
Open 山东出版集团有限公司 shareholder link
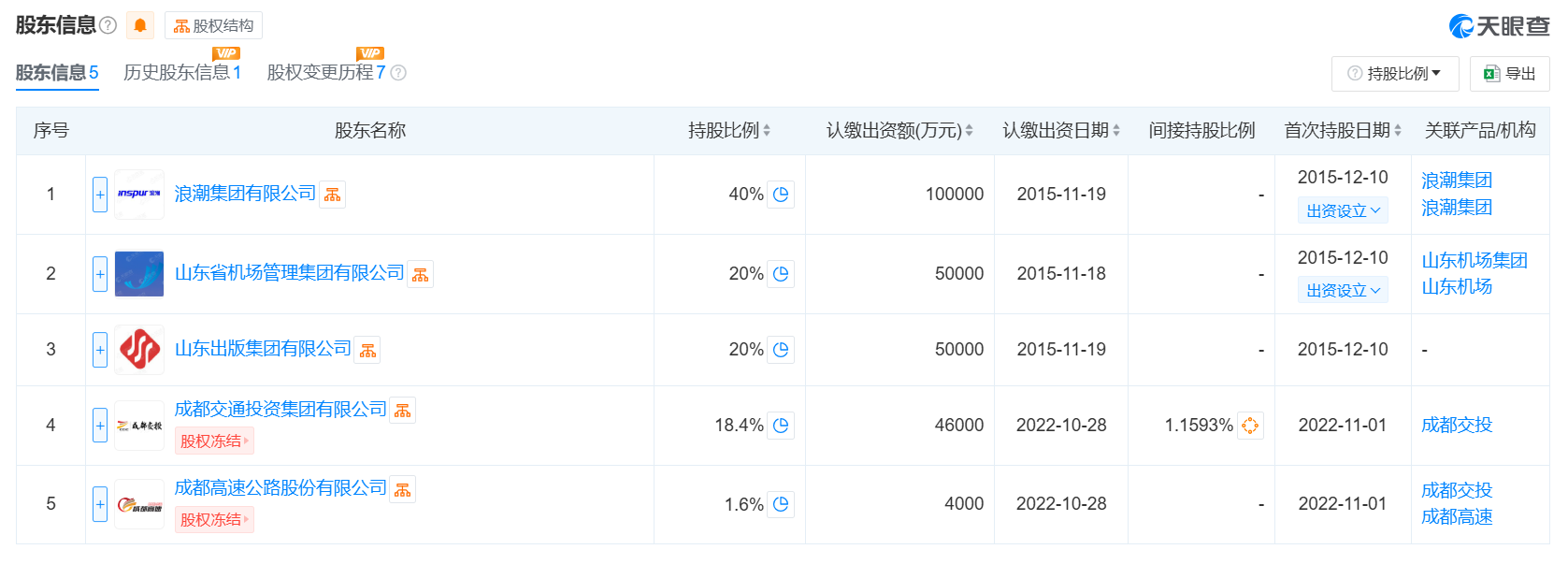(263, 349)
